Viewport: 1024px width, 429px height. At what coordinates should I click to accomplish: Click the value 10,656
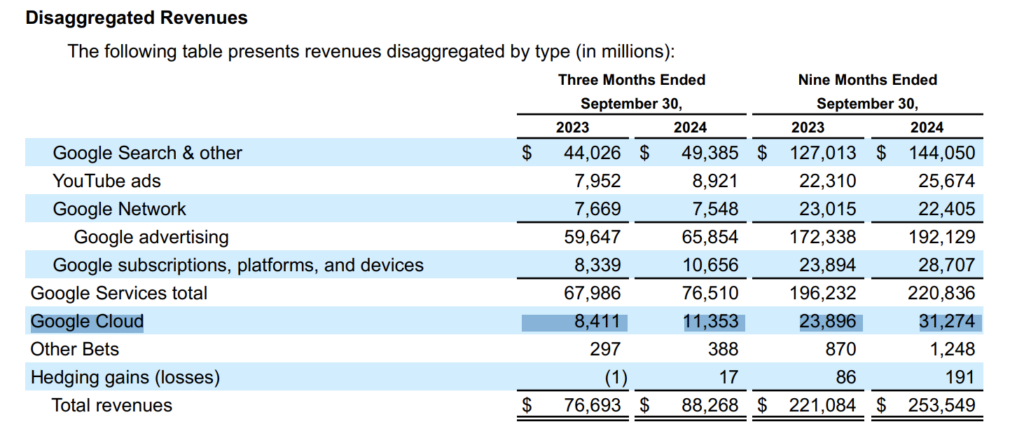pyautogui.click(x=710, y=265)
